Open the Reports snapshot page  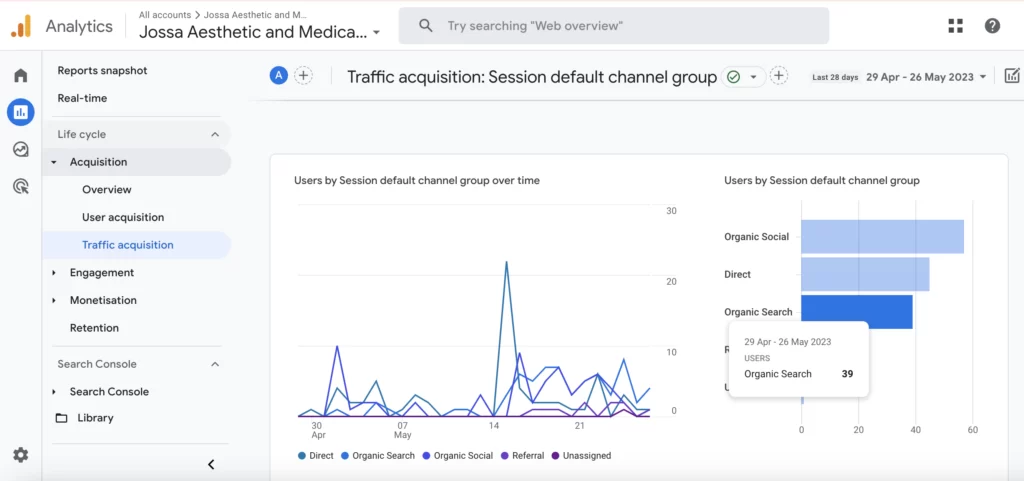[102, 71]
